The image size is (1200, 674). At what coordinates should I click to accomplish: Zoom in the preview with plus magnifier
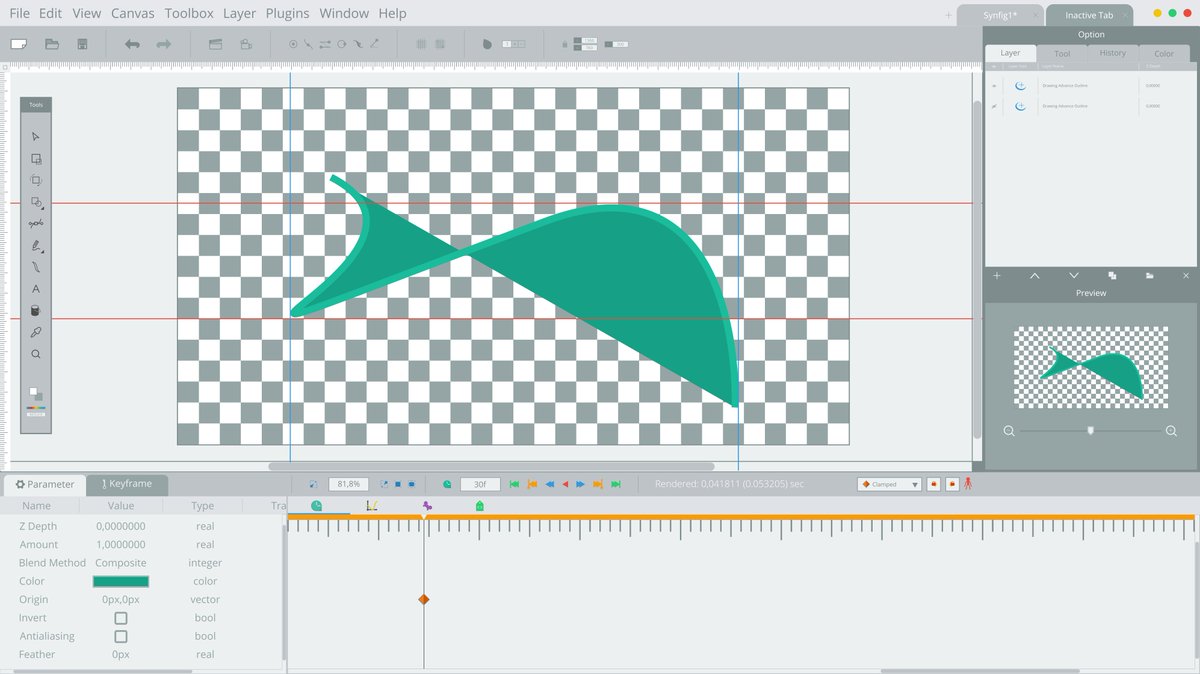coord(1171,431)
